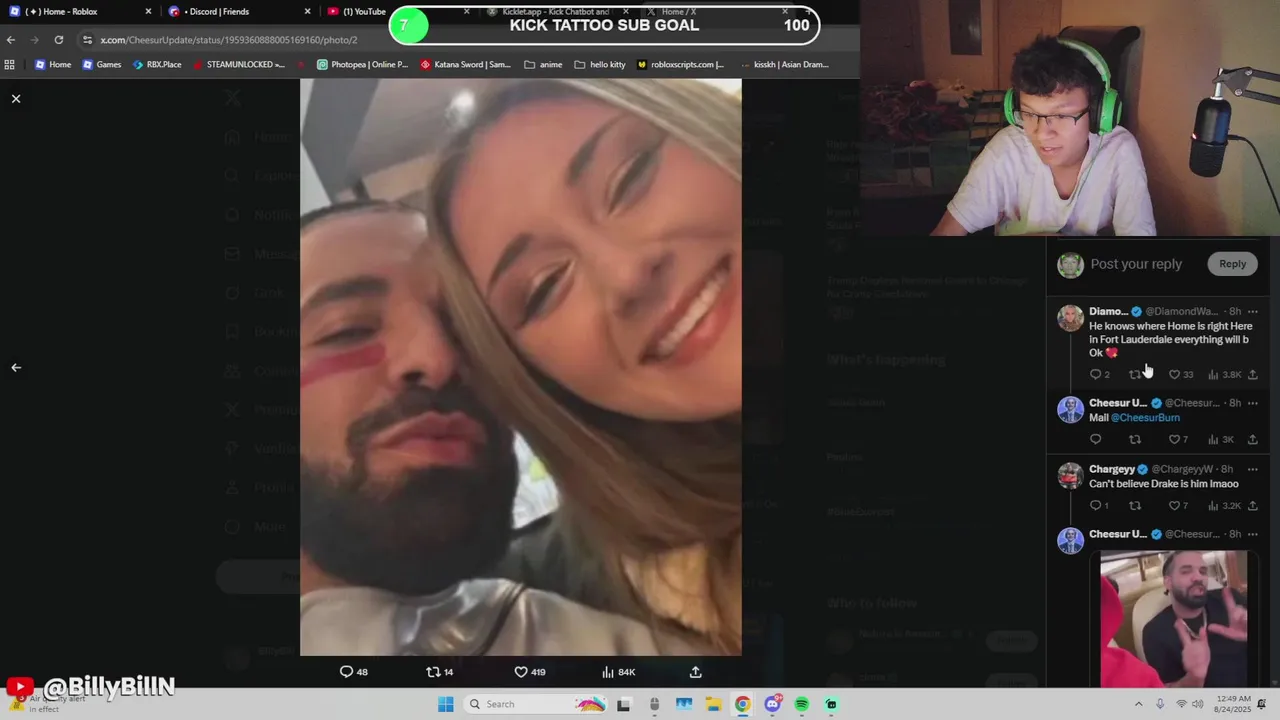
Task: Open the taskbar volume control
Action: coord(1198,704)
